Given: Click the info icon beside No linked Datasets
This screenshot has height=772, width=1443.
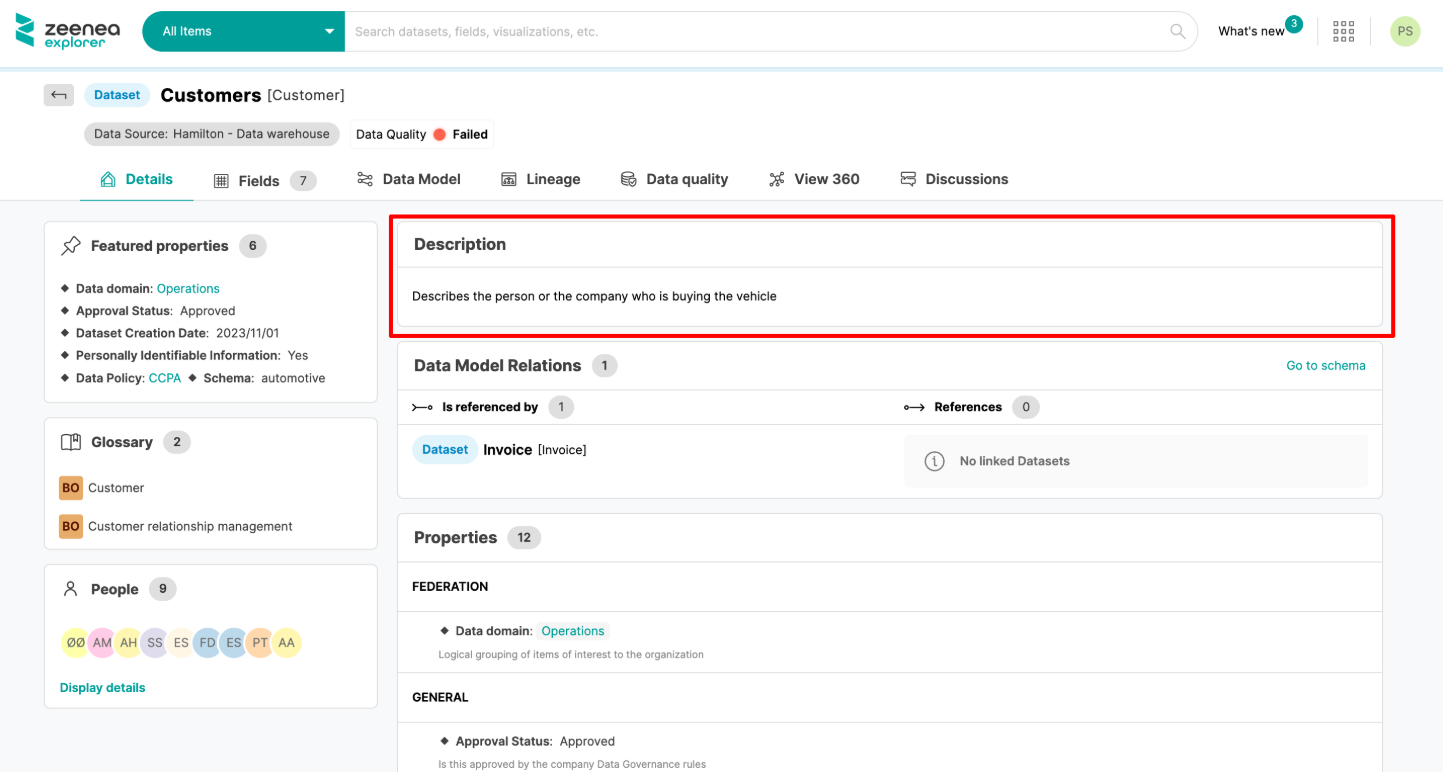Looking at the screenshot, I should [934, 461].
